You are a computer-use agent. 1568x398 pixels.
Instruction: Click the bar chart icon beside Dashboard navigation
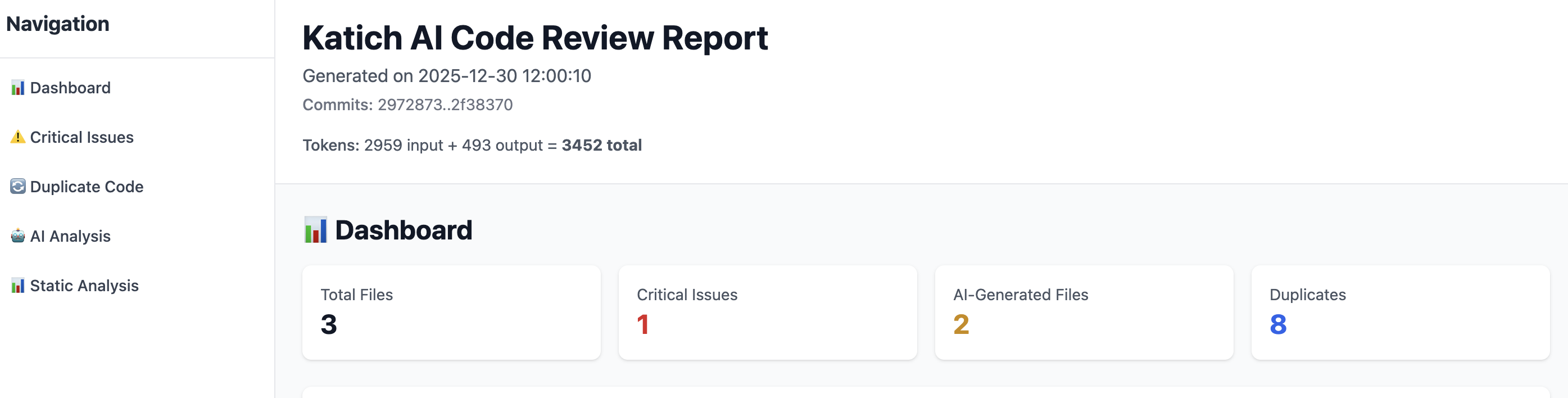pyautogui.click(x=17, y=88)
